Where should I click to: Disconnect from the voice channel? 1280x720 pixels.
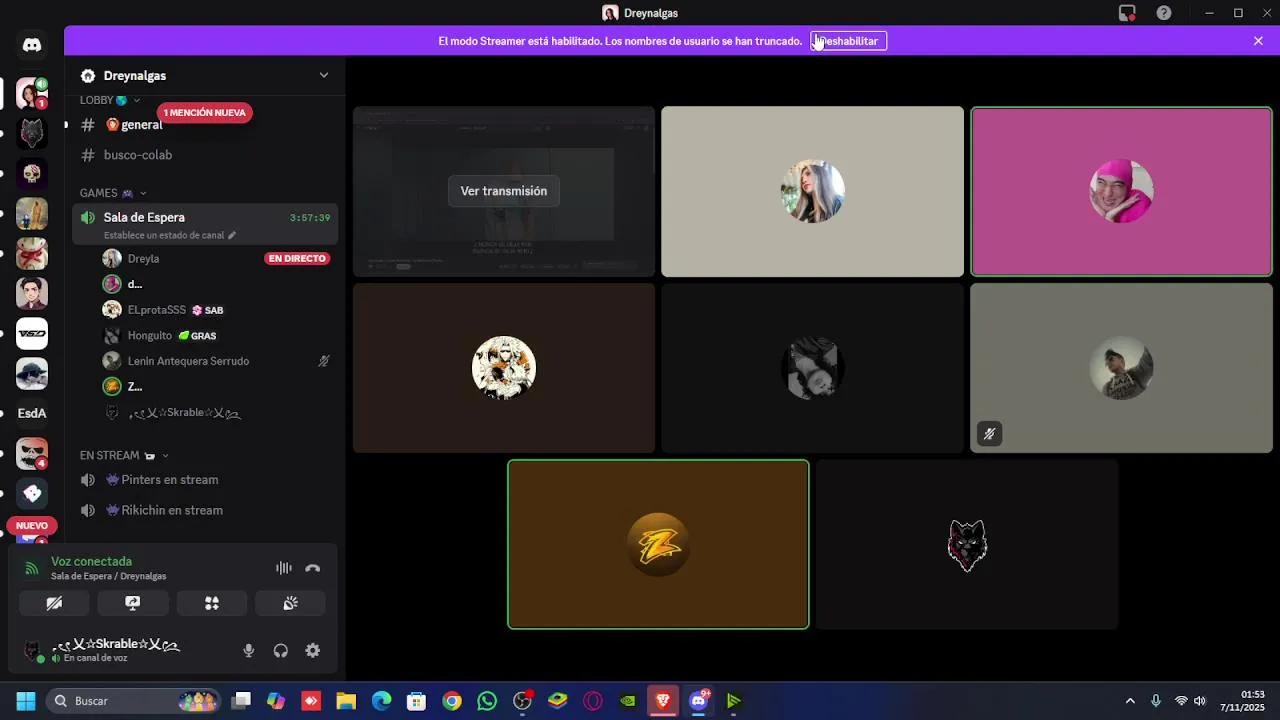313,568
